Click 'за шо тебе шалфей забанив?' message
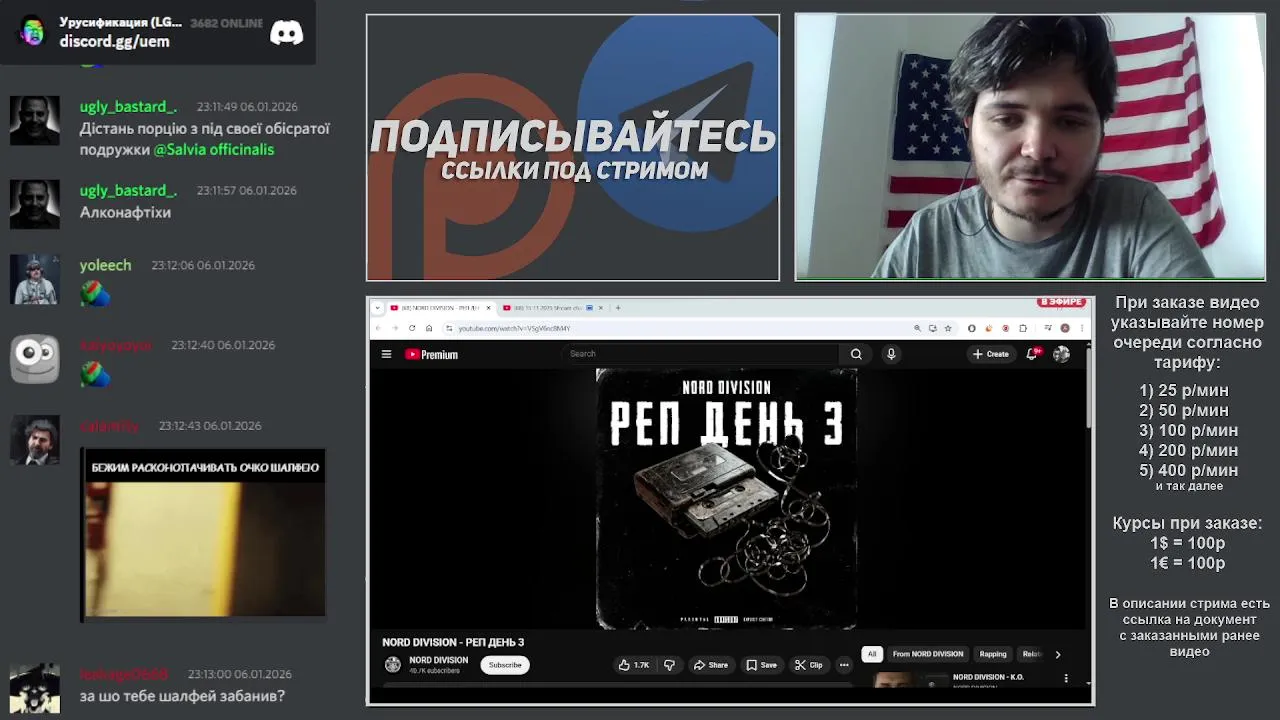 (x=182, y=696)
